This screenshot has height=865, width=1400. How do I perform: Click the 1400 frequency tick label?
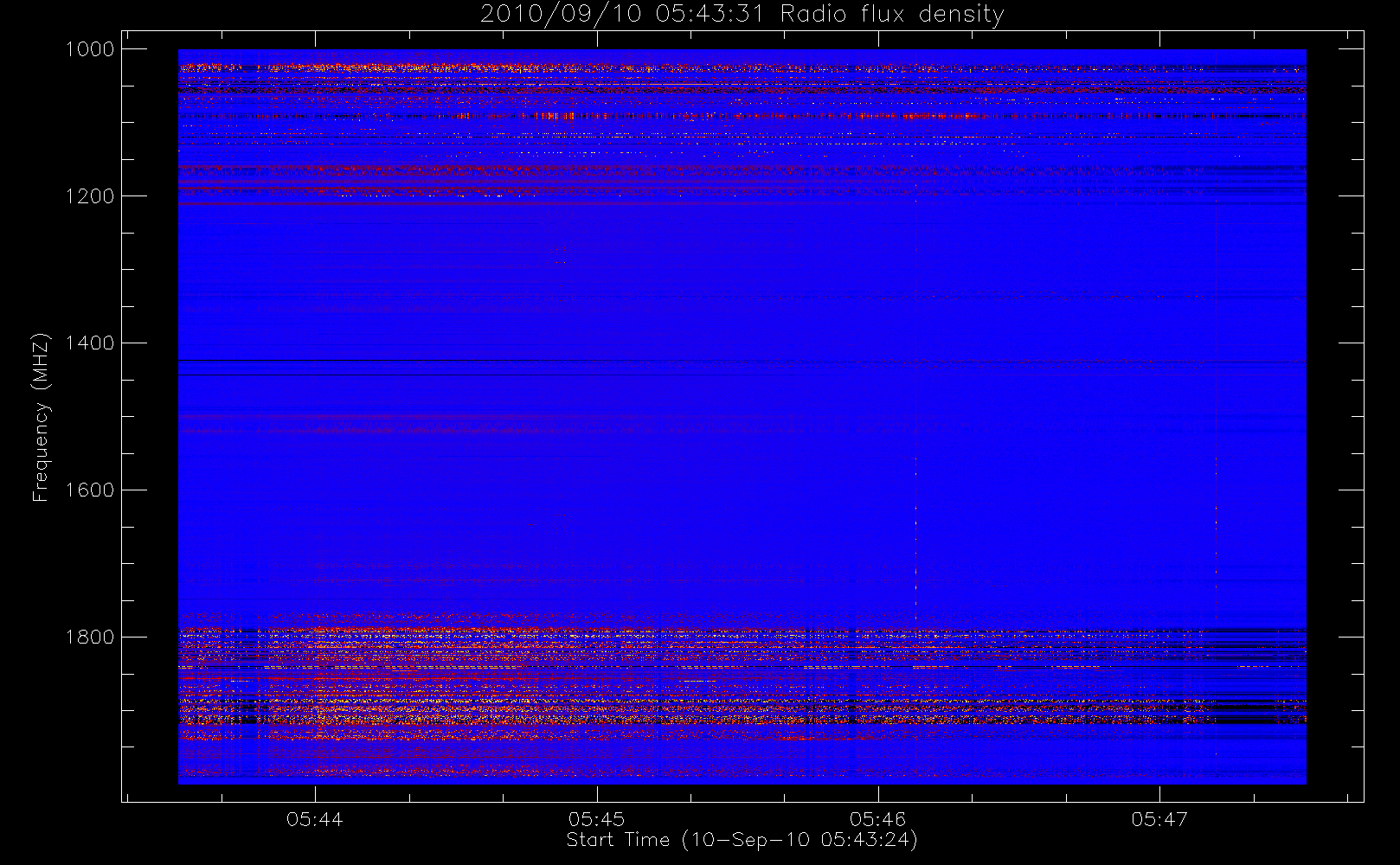click(90, 343)
